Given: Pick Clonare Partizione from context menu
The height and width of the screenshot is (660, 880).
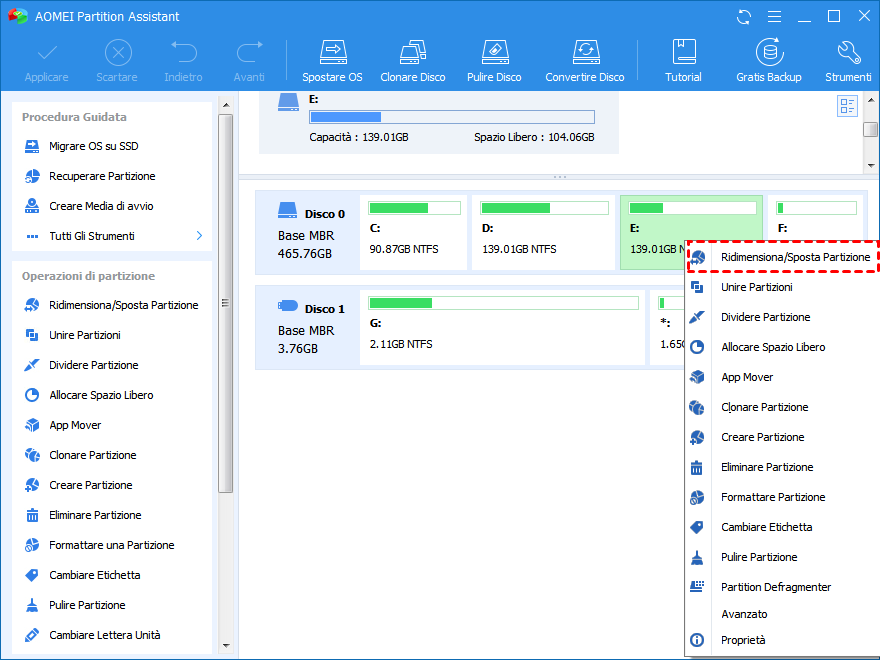Looking at the screenshot, I should [782, 407].
